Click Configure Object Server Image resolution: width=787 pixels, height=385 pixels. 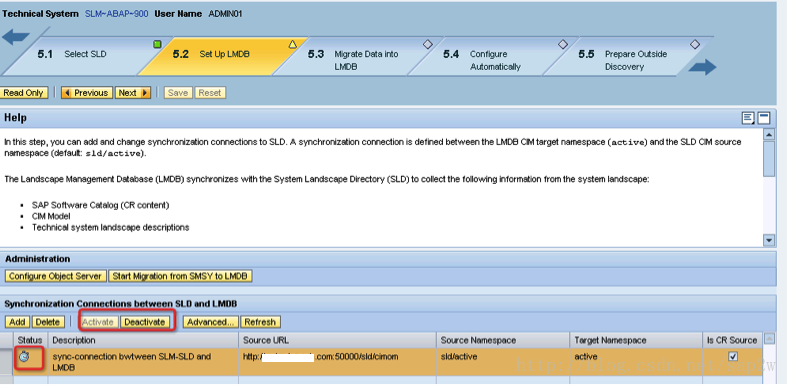(x=56, y=276)
